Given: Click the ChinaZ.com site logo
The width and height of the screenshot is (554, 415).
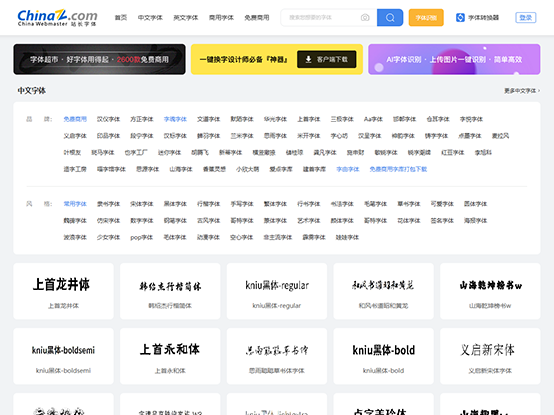Looking at the screenshot, I should pos(57,18).
